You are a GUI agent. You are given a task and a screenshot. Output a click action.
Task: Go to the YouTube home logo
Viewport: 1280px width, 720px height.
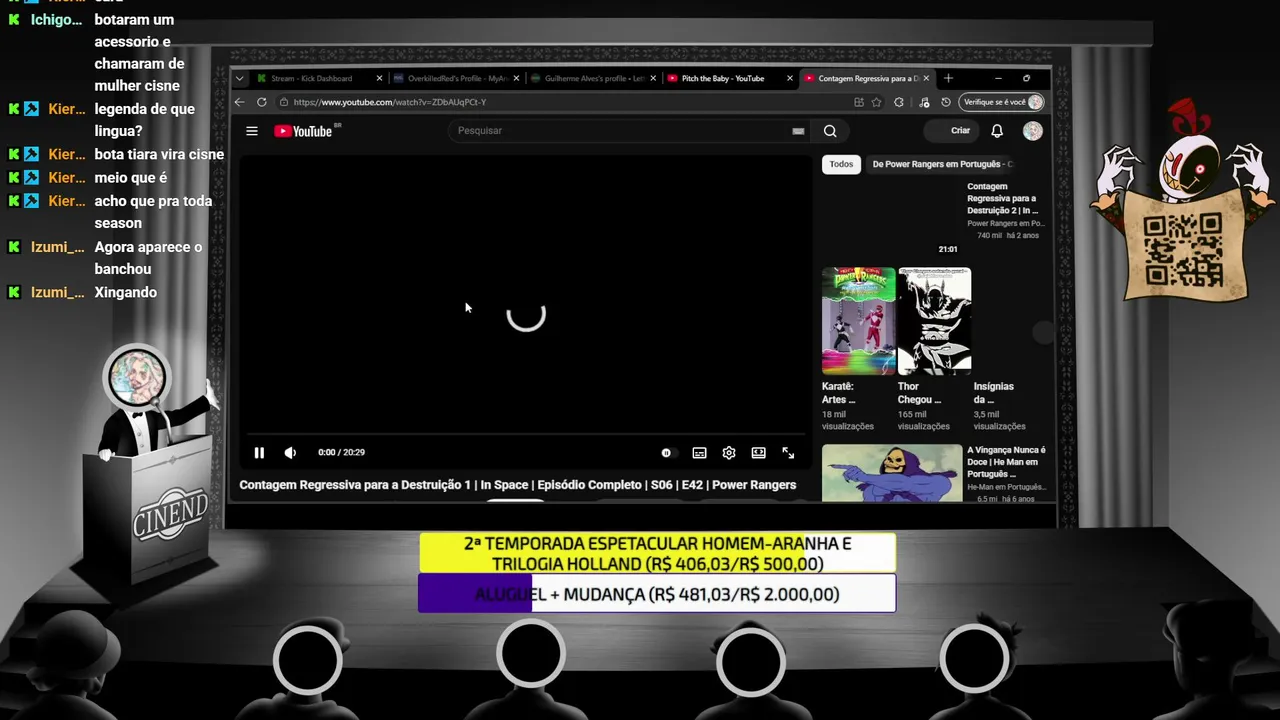point(303,131)
